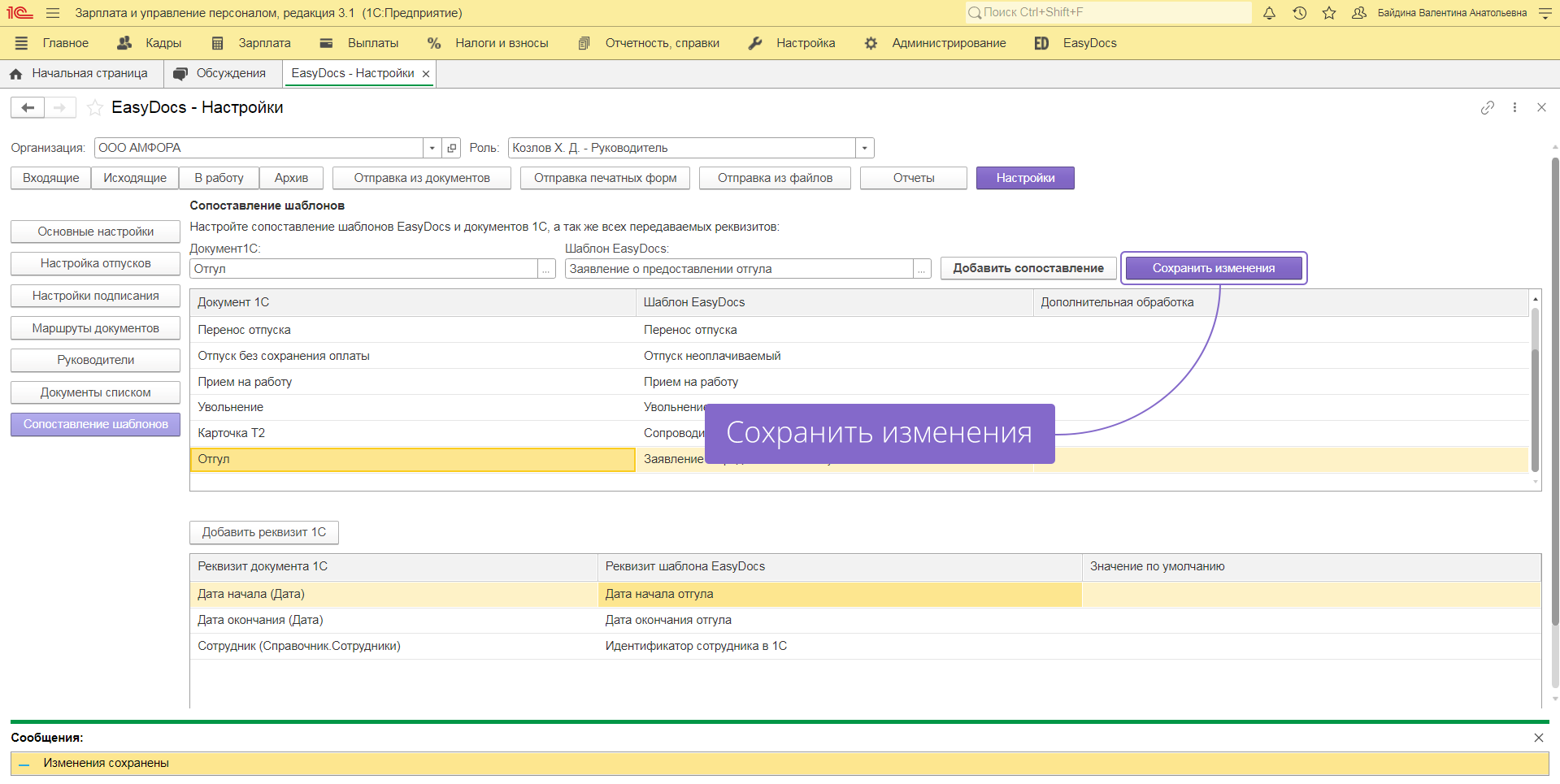Select the Прием на работу row
Viewport: 1560px width, 784px height.
click(x=245, y=382)
